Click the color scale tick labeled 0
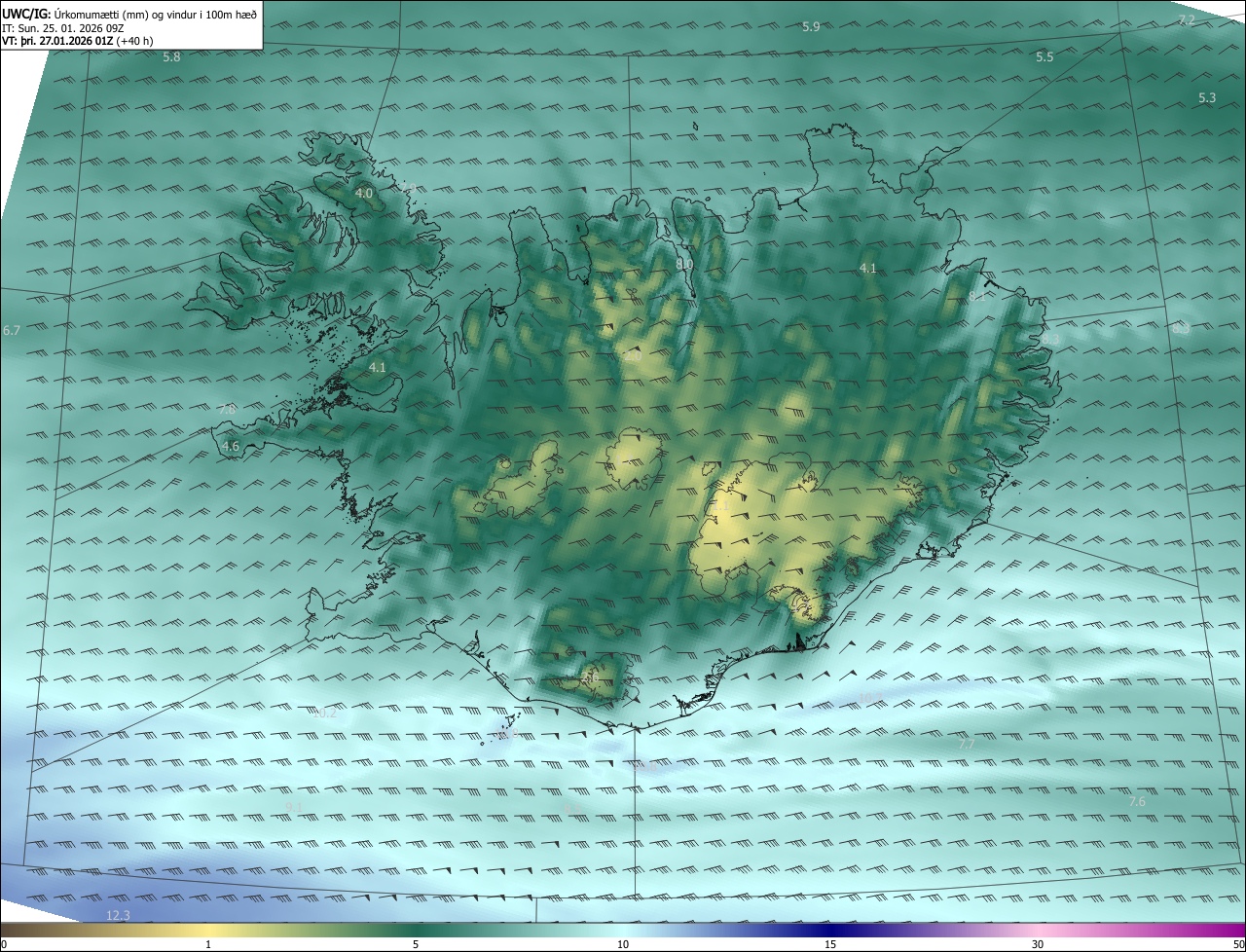Viewport: 1246px width, 952px height. tap(4, 945)
